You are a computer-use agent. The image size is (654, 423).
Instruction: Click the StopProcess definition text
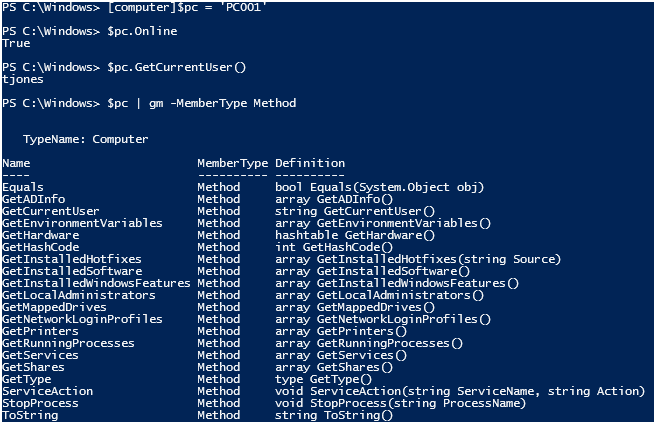400,403
